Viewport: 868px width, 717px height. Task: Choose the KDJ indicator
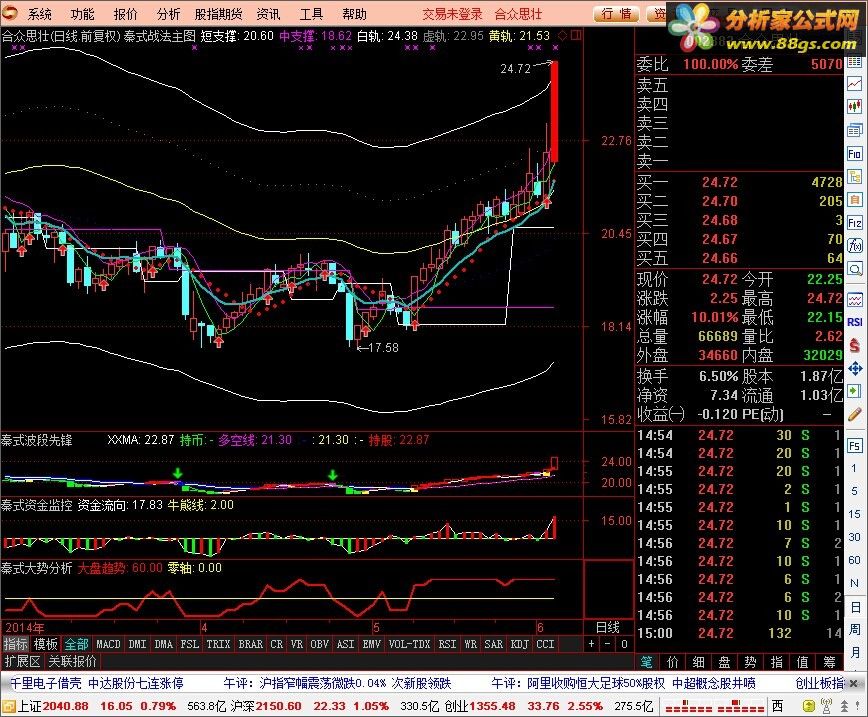[519, 644]
